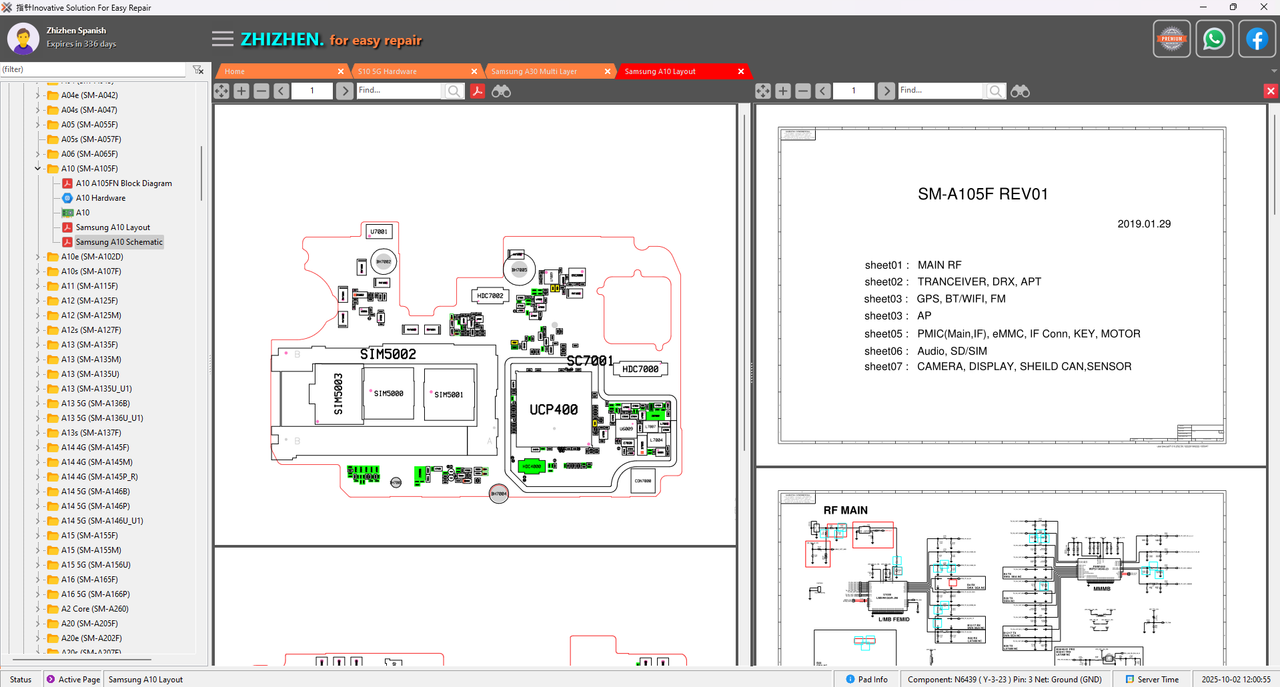Close the right viewer with the red X
The width and height of the screenshot is (1280, 687).
coord(1270,91)
